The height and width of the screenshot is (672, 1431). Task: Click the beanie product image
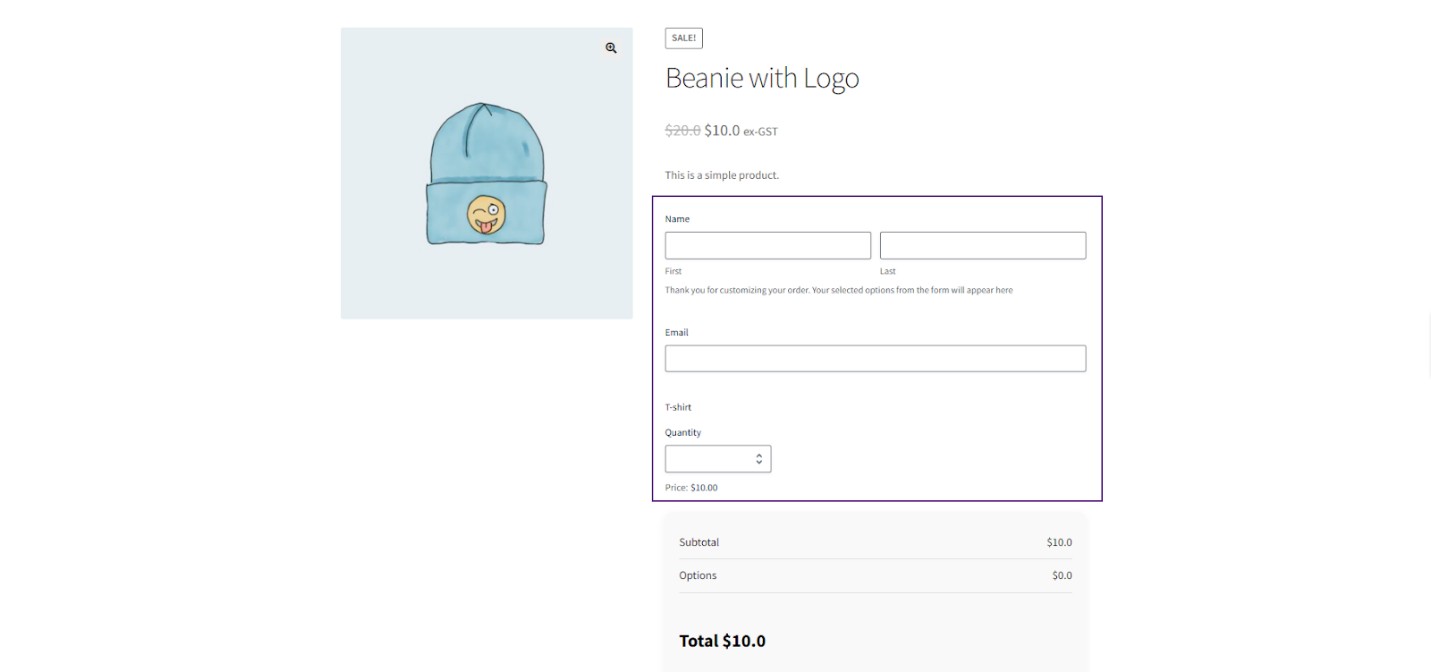[486, 172]
